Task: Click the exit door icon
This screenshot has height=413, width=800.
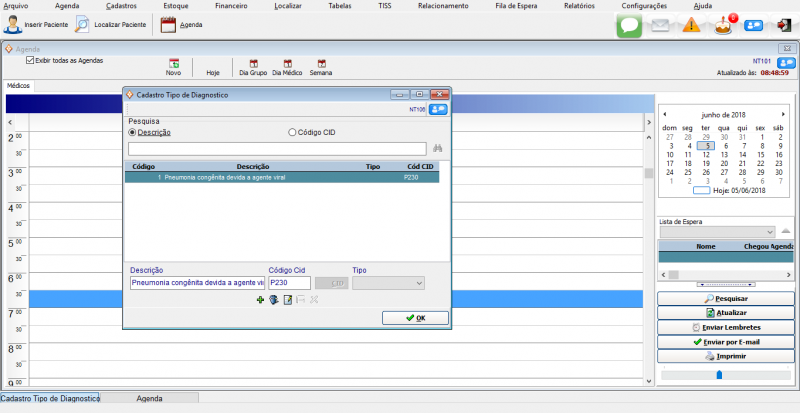Action: (783, 26)
